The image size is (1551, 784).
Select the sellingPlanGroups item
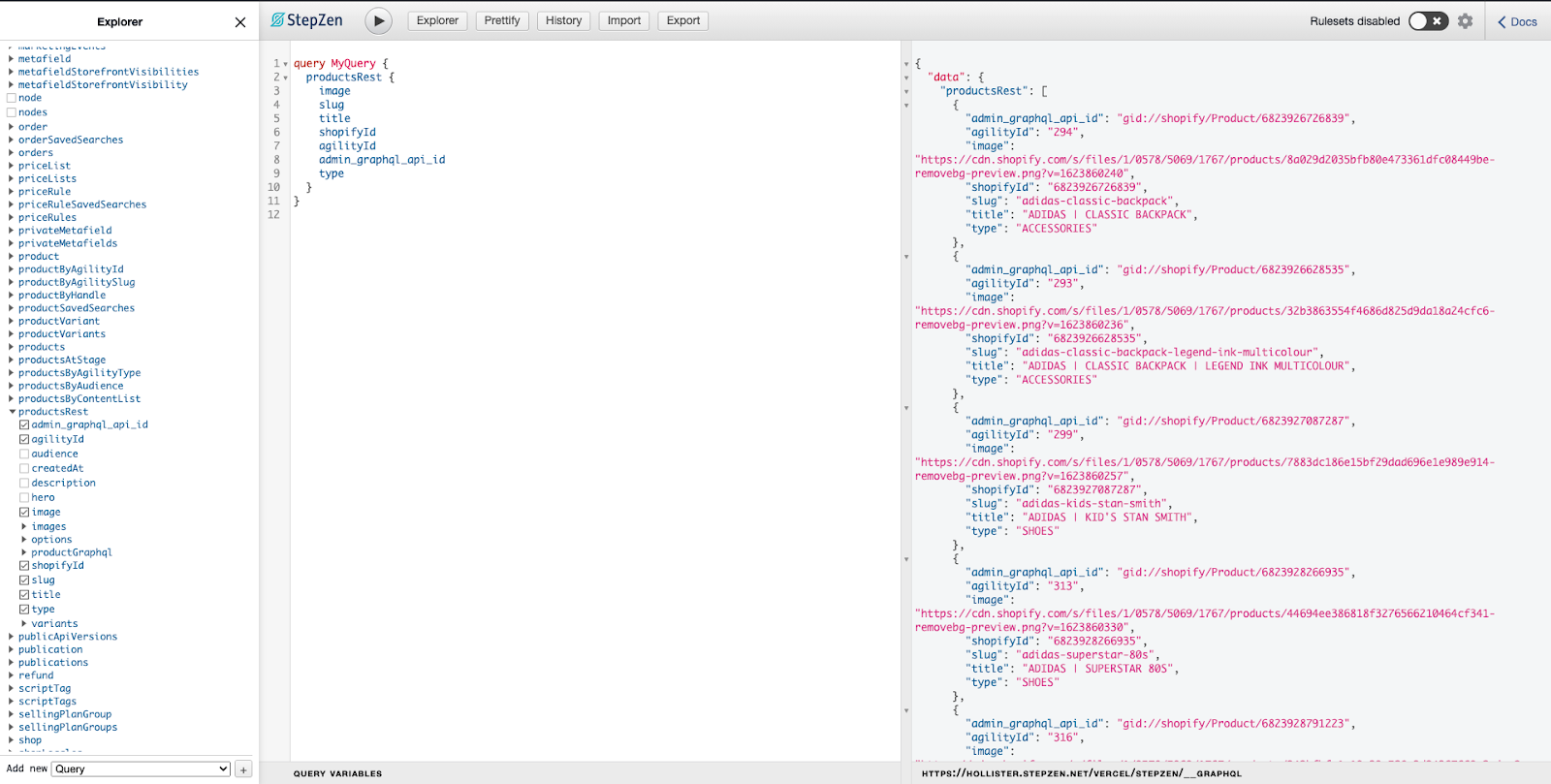tap(68, 728)
